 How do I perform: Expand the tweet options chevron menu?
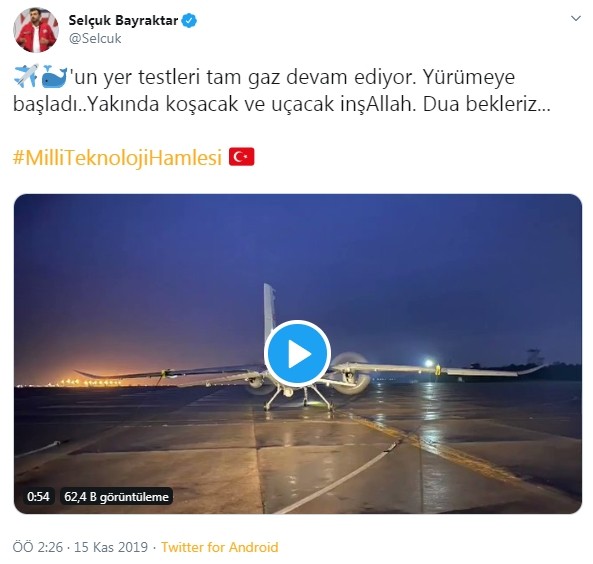(576, 18)
